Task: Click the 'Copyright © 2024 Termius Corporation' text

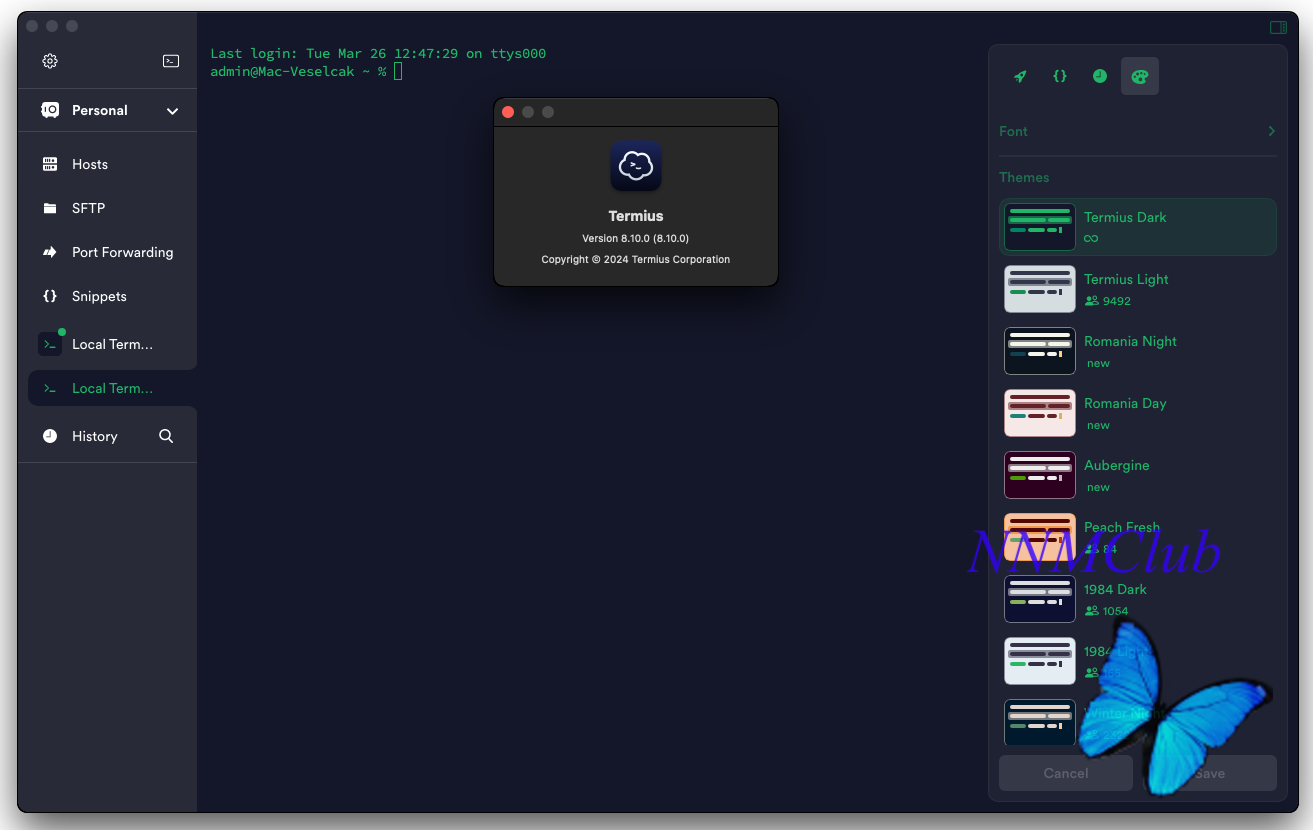Action: pyautogui.click(x=636, y=259)
